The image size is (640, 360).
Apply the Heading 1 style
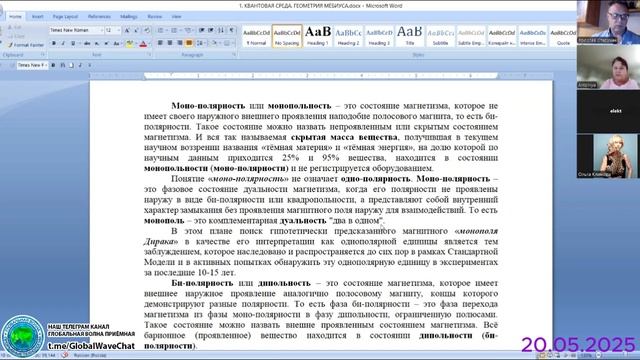[318, 36]
